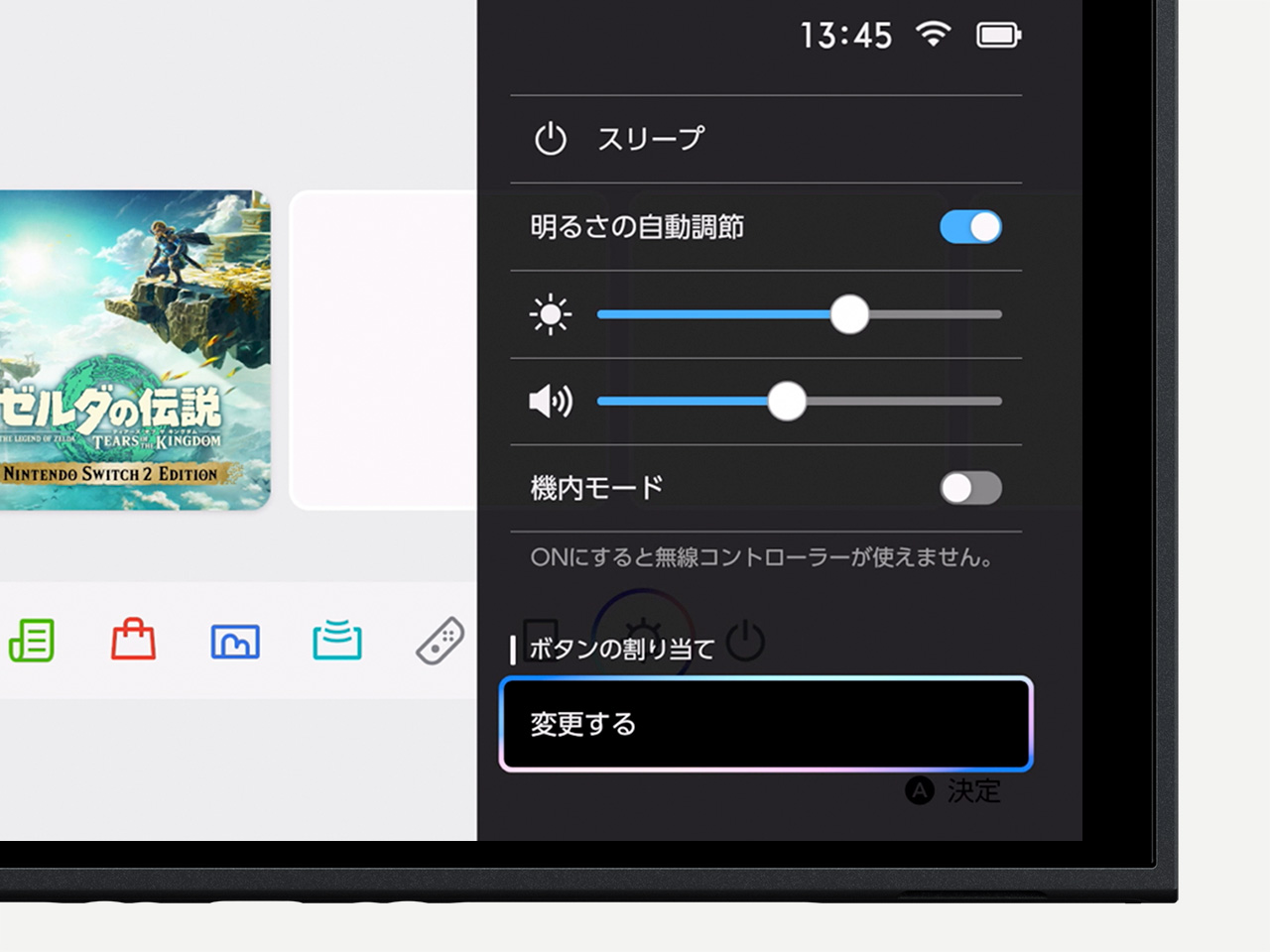The image size is (1270, 952).
Task: Select the GameShare icon on the HOME menu
Action: pos(336,641)
